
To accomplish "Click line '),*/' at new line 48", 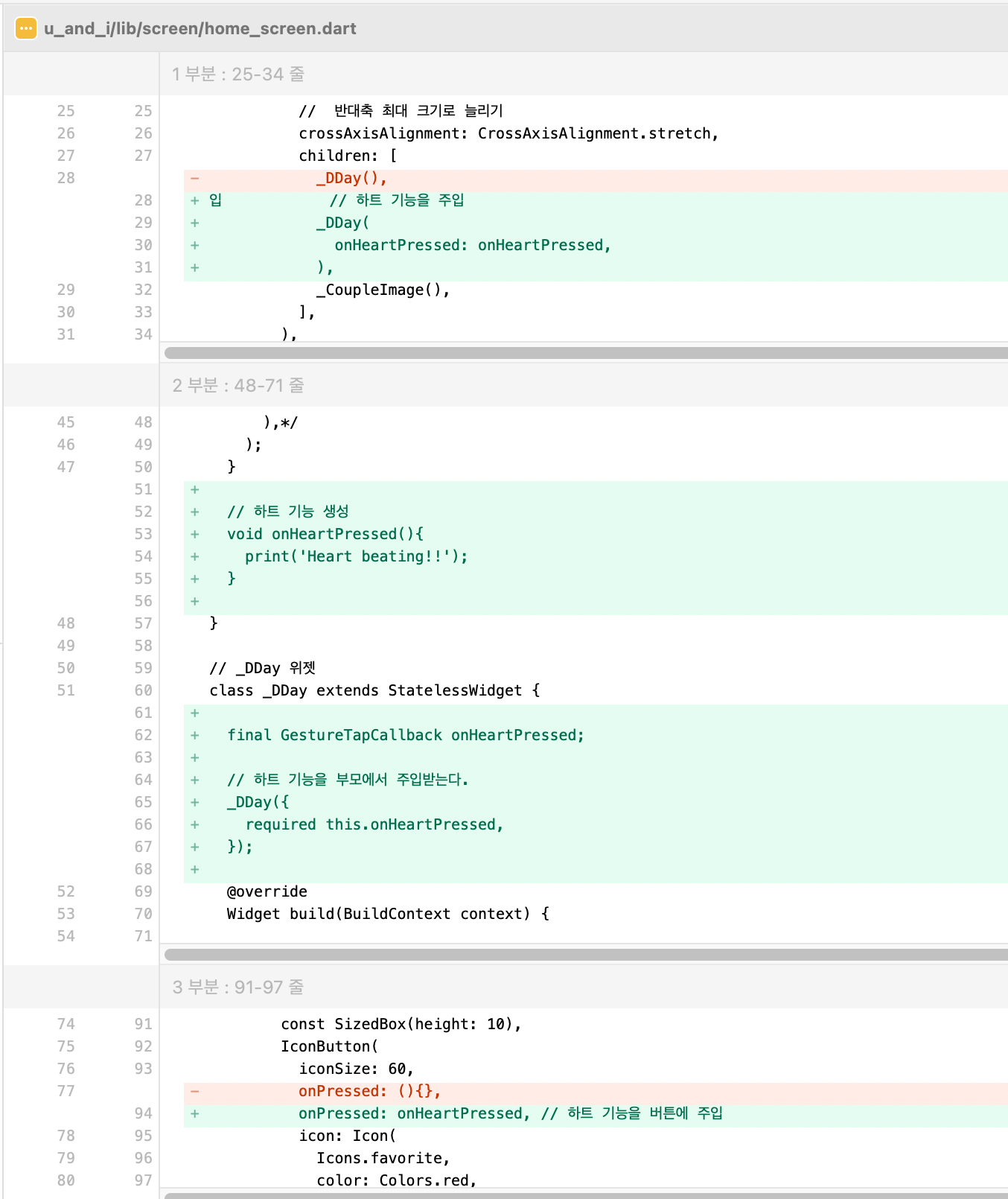I will coord(281,422).
